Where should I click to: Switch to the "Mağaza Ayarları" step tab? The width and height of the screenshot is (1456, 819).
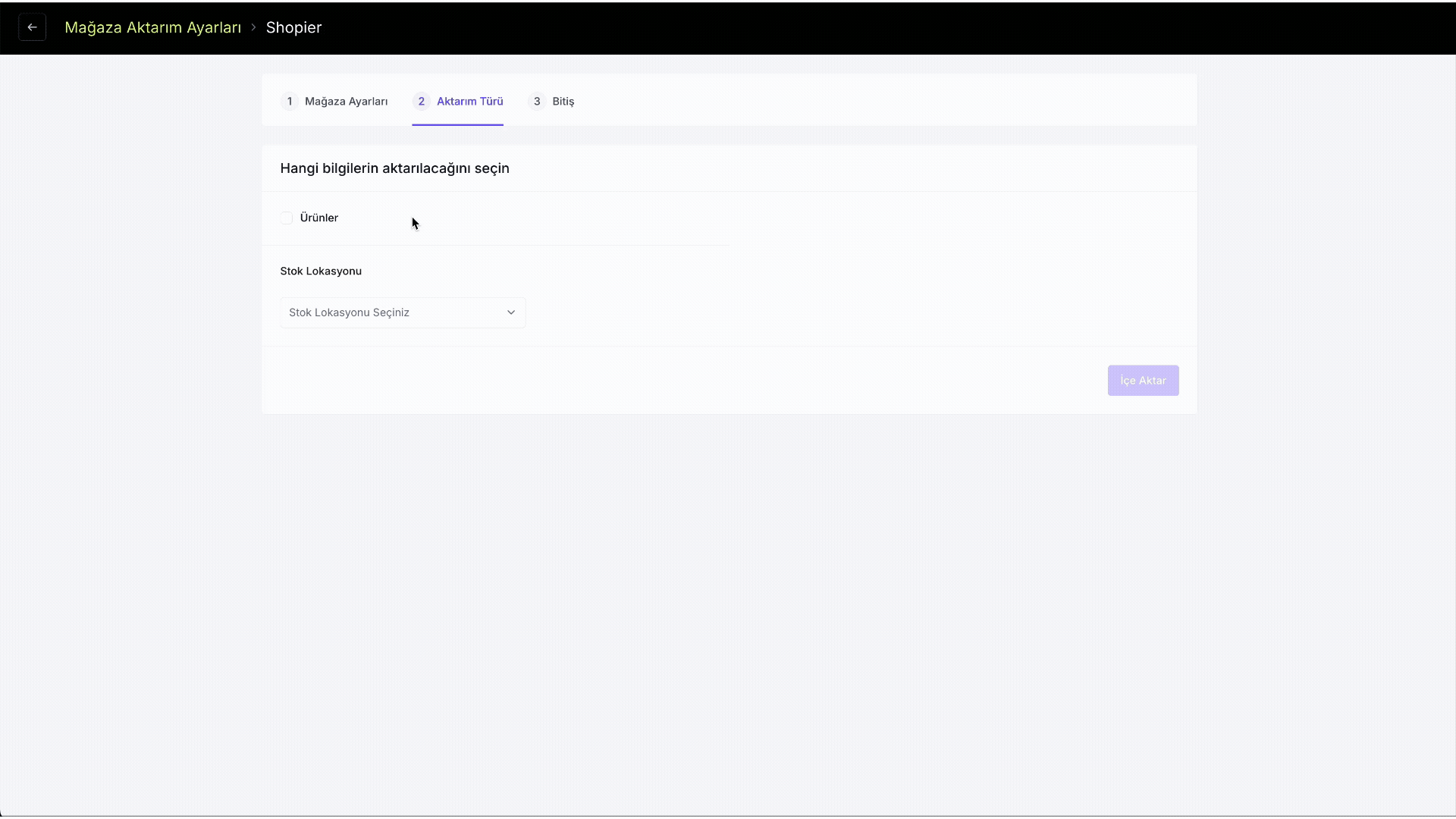(x=346, y=101)
